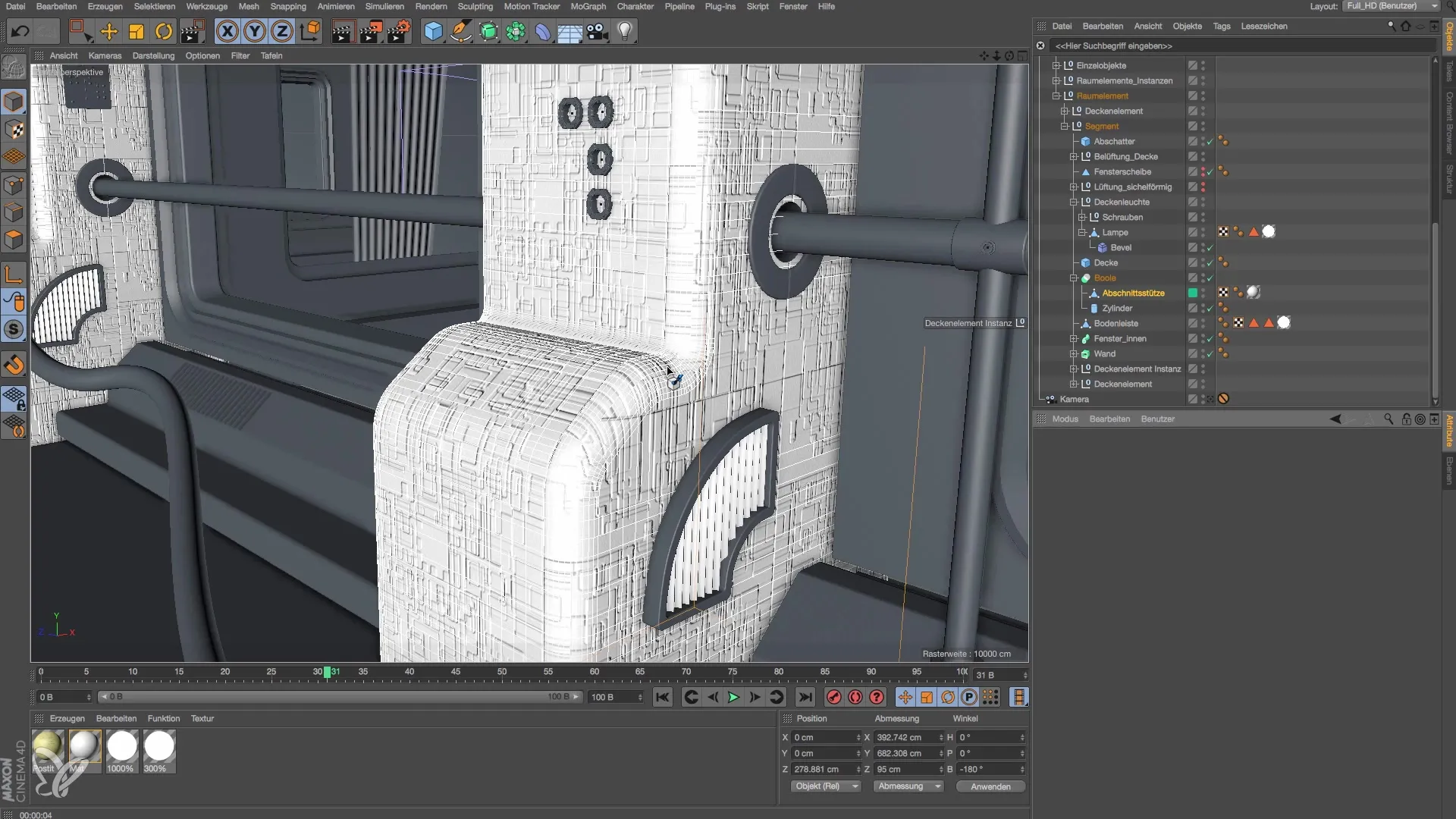The image size is (1456, 819).
Task: Switch to model mode icon
Action: pos(14,101)
